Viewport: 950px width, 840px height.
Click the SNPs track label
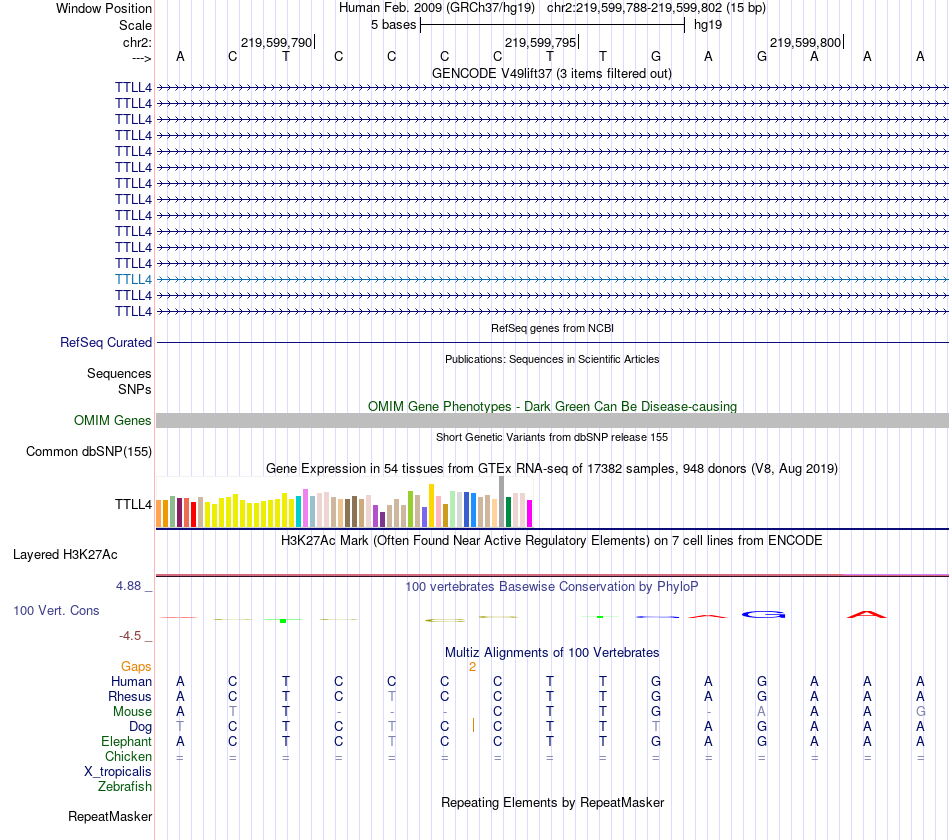point(135,389)
